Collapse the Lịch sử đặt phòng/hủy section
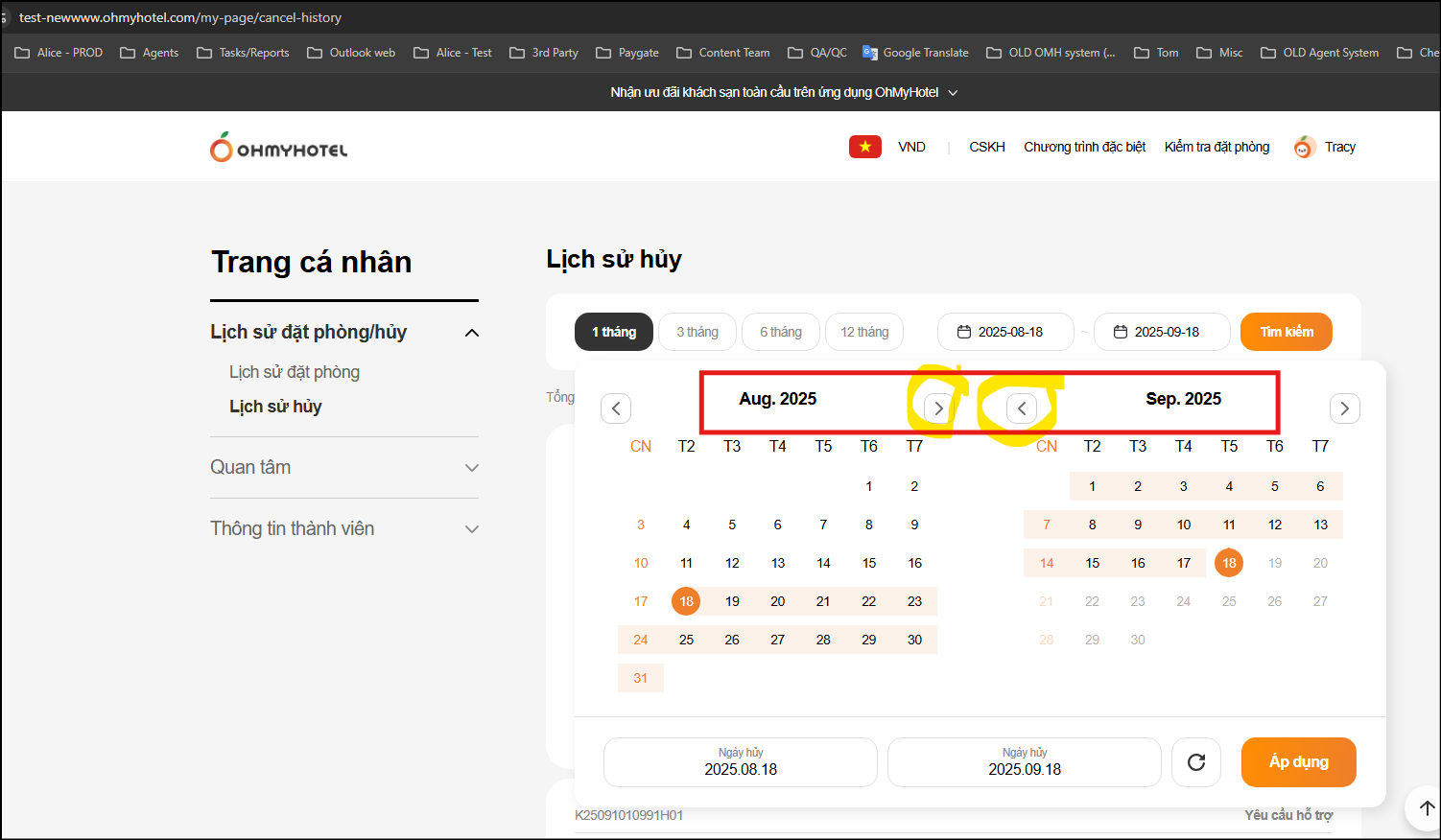The image size is (1441, 840). (471, 333)
